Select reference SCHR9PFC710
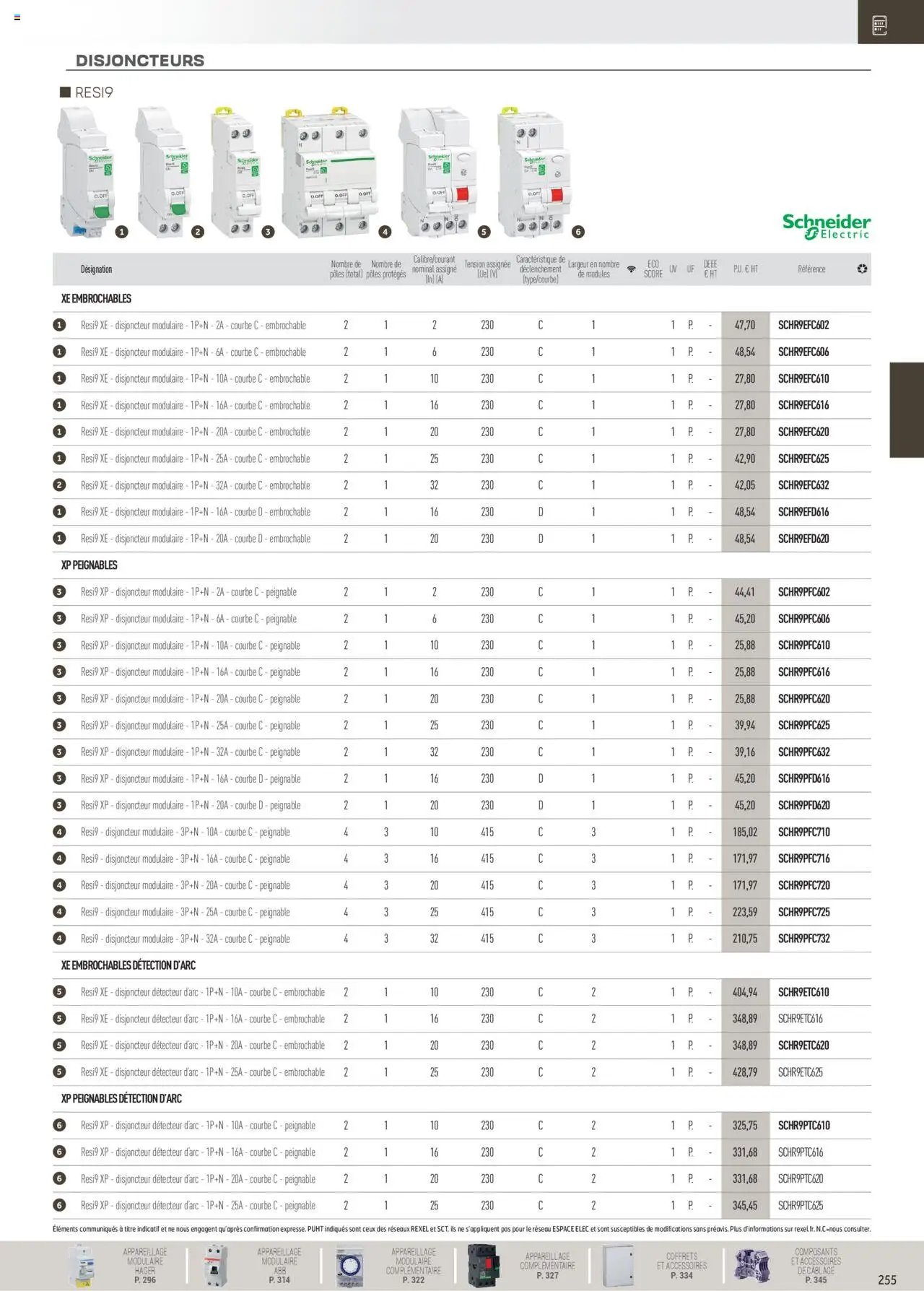 point(803,833)
